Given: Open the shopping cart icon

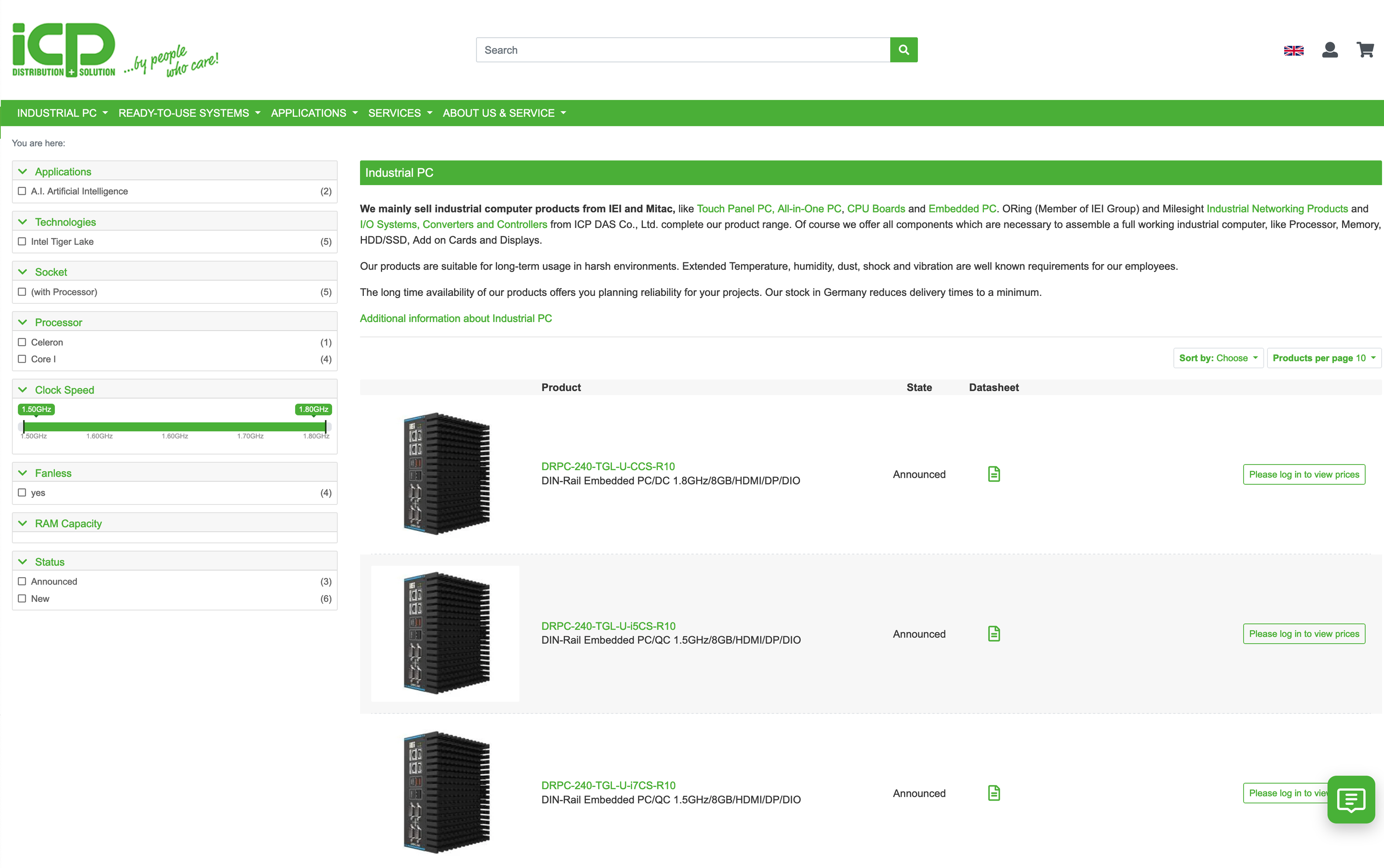Looking at the screenshot, I should tap(1365, 50).
